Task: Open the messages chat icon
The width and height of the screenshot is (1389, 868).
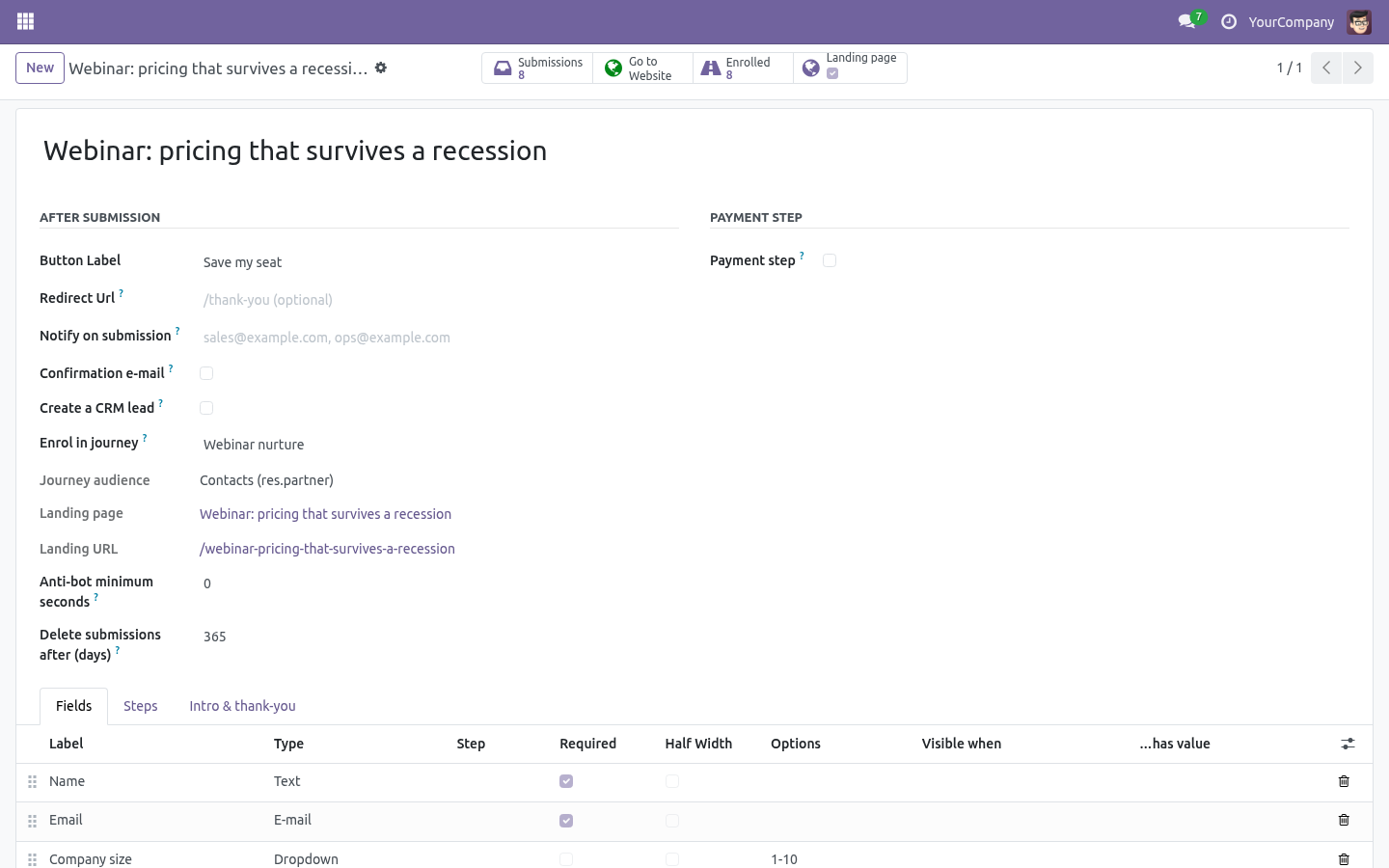Action: click(1186, 21)
